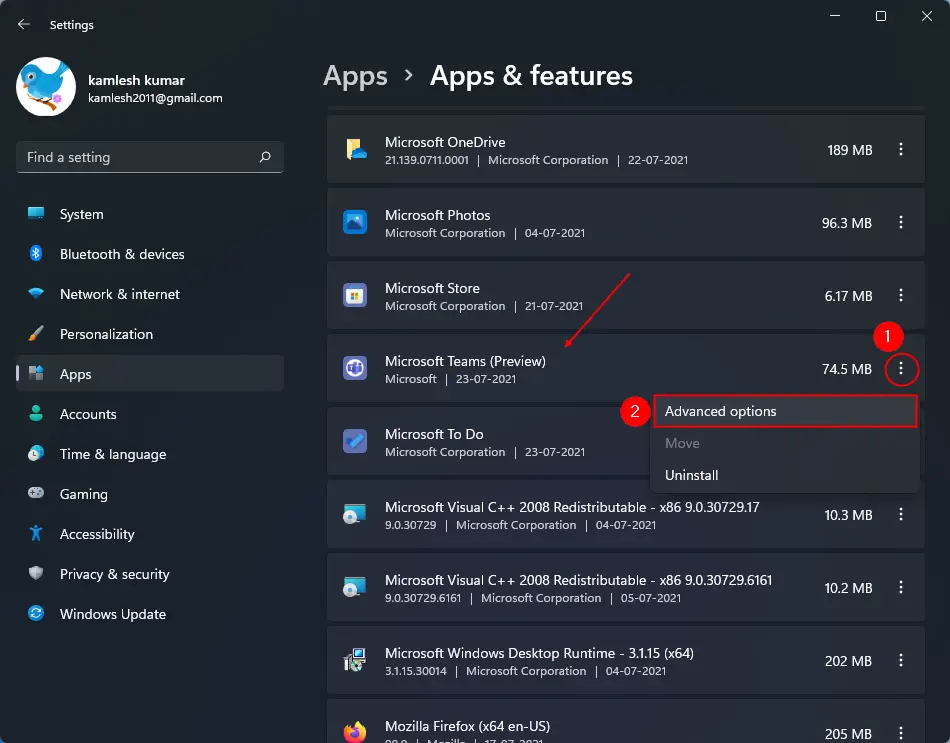950x743 pixels.
Task: Maximize the Settings window
Action: 881,16
